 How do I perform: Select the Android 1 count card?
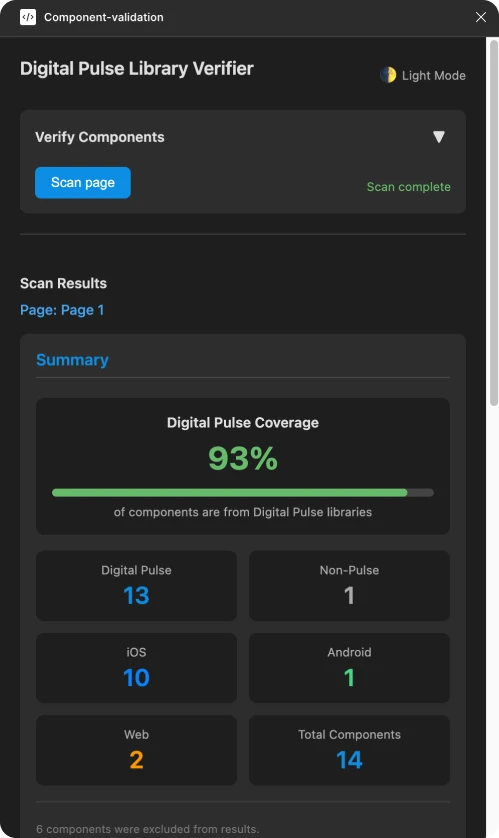(x=349, y=668)
